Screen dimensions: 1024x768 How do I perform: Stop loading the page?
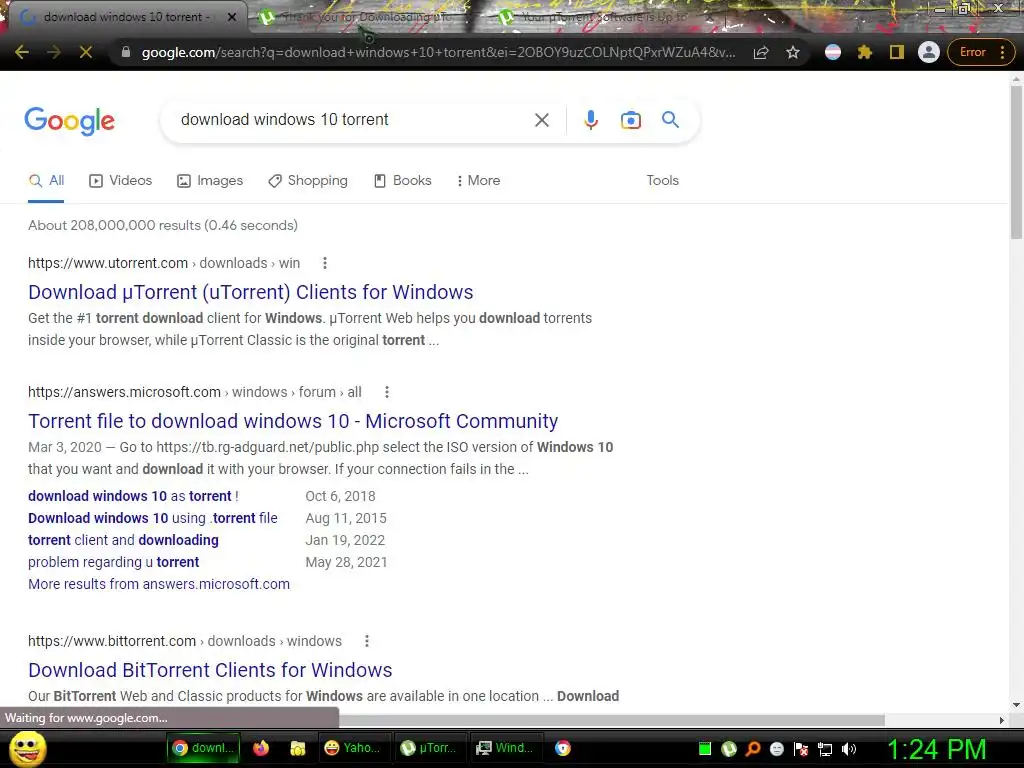[86, 52]
